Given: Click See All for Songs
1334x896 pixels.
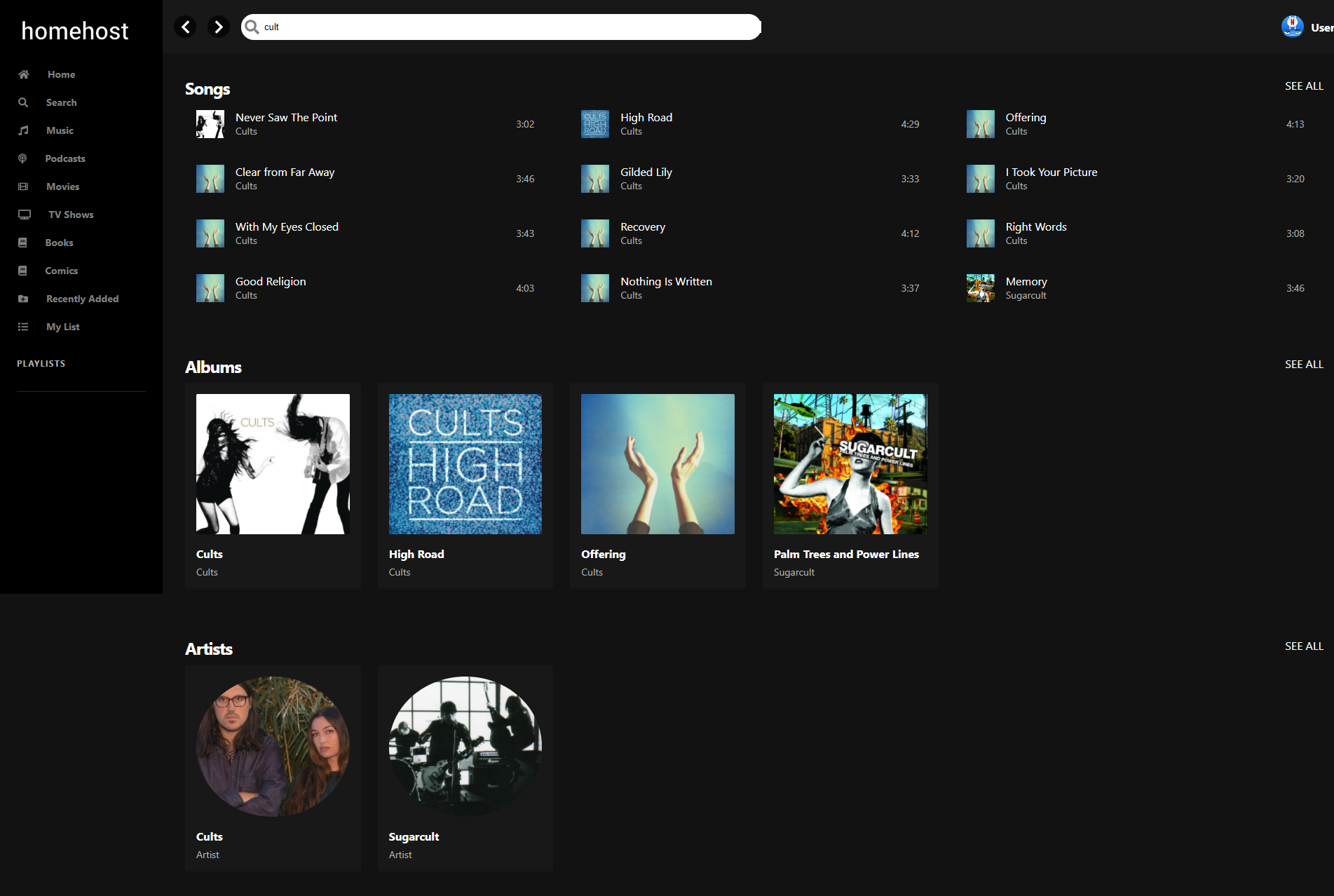Looking at the screenshot, I should click(x=1304, y=86).
